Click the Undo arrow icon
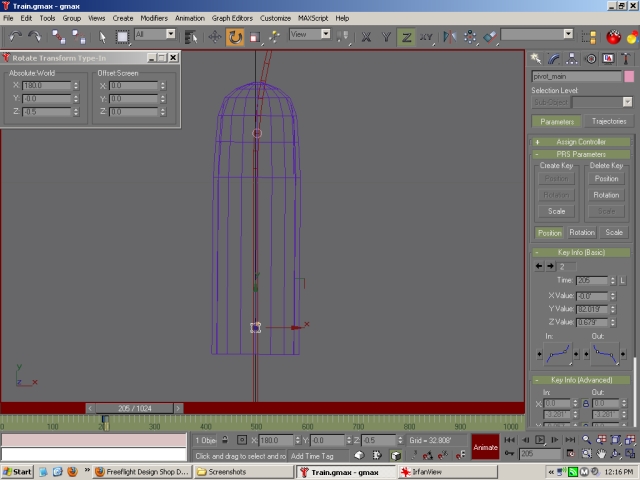Image resolution: width=640 pixels, height=480 pixels. [14, 37]
